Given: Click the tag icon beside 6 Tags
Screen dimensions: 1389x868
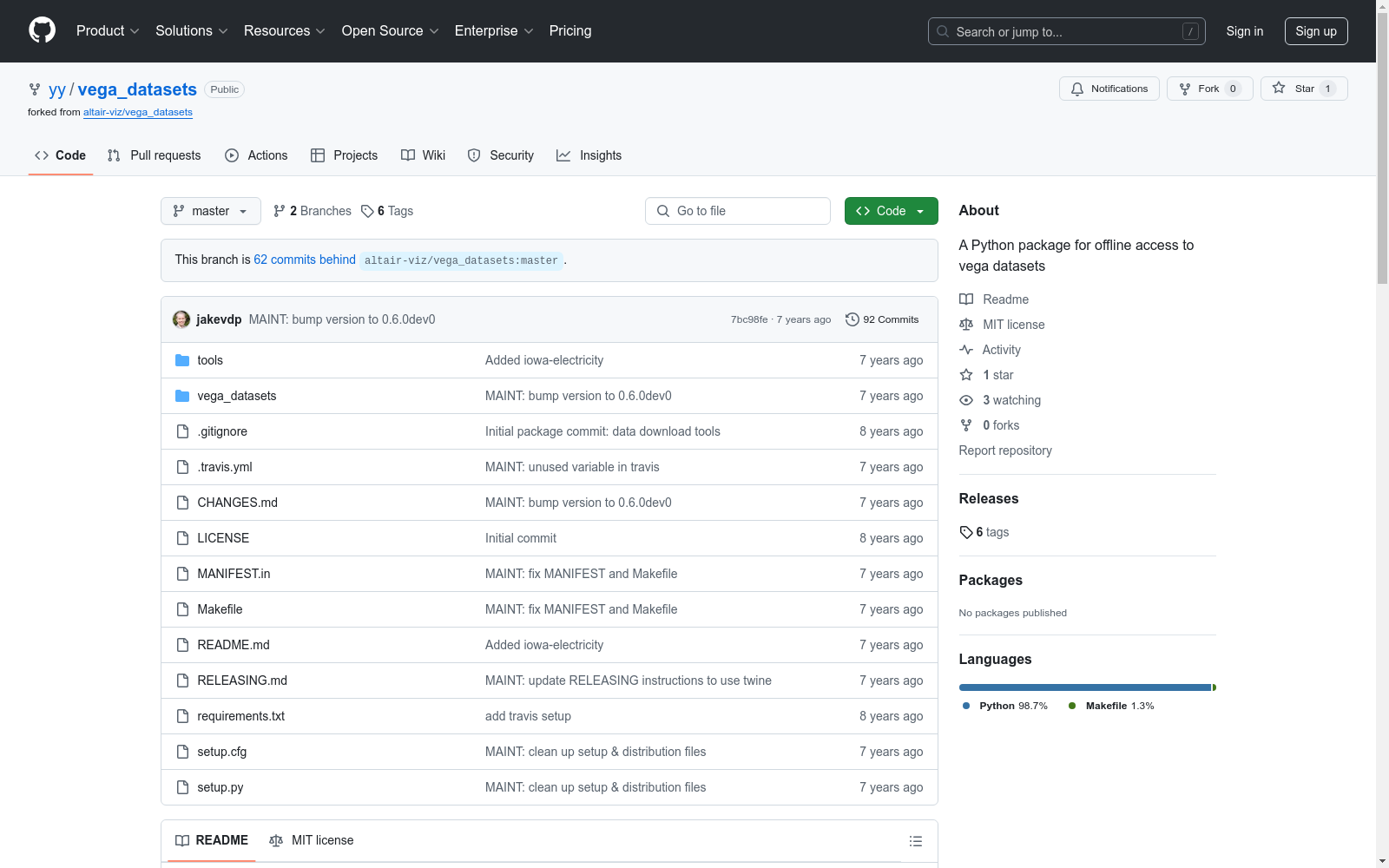Looking at the screenshot, I should pos(367,211).
